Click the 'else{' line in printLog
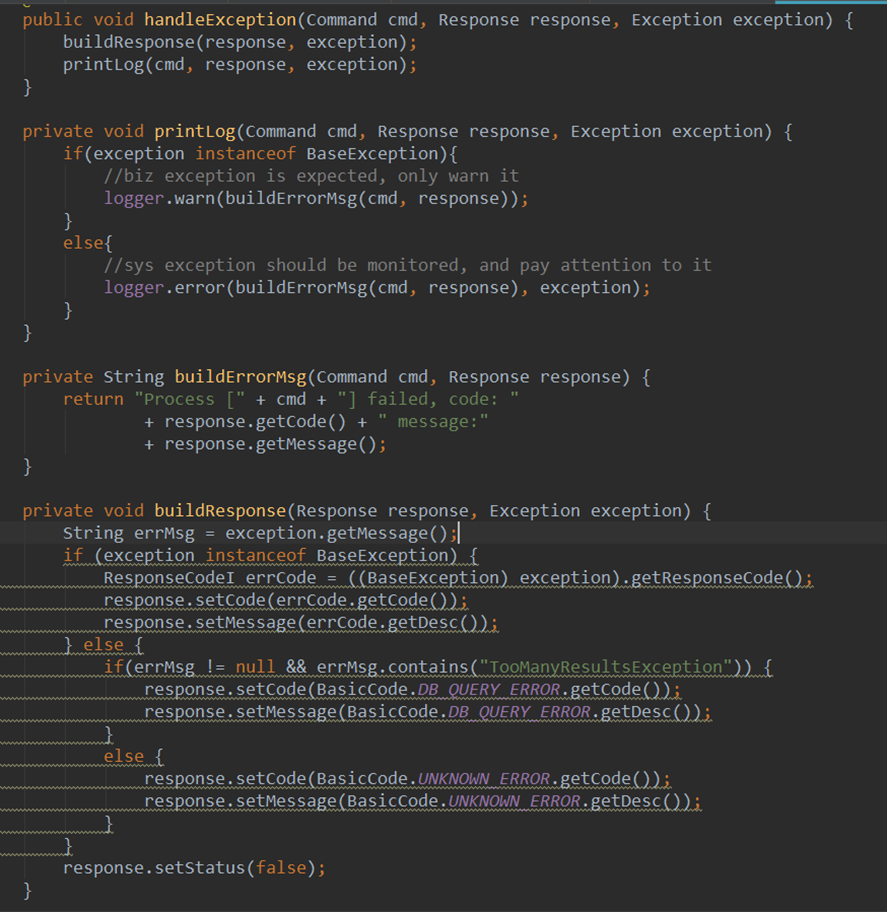The width and height of the screenshot is (887, 912). click(x=87, y=243)
